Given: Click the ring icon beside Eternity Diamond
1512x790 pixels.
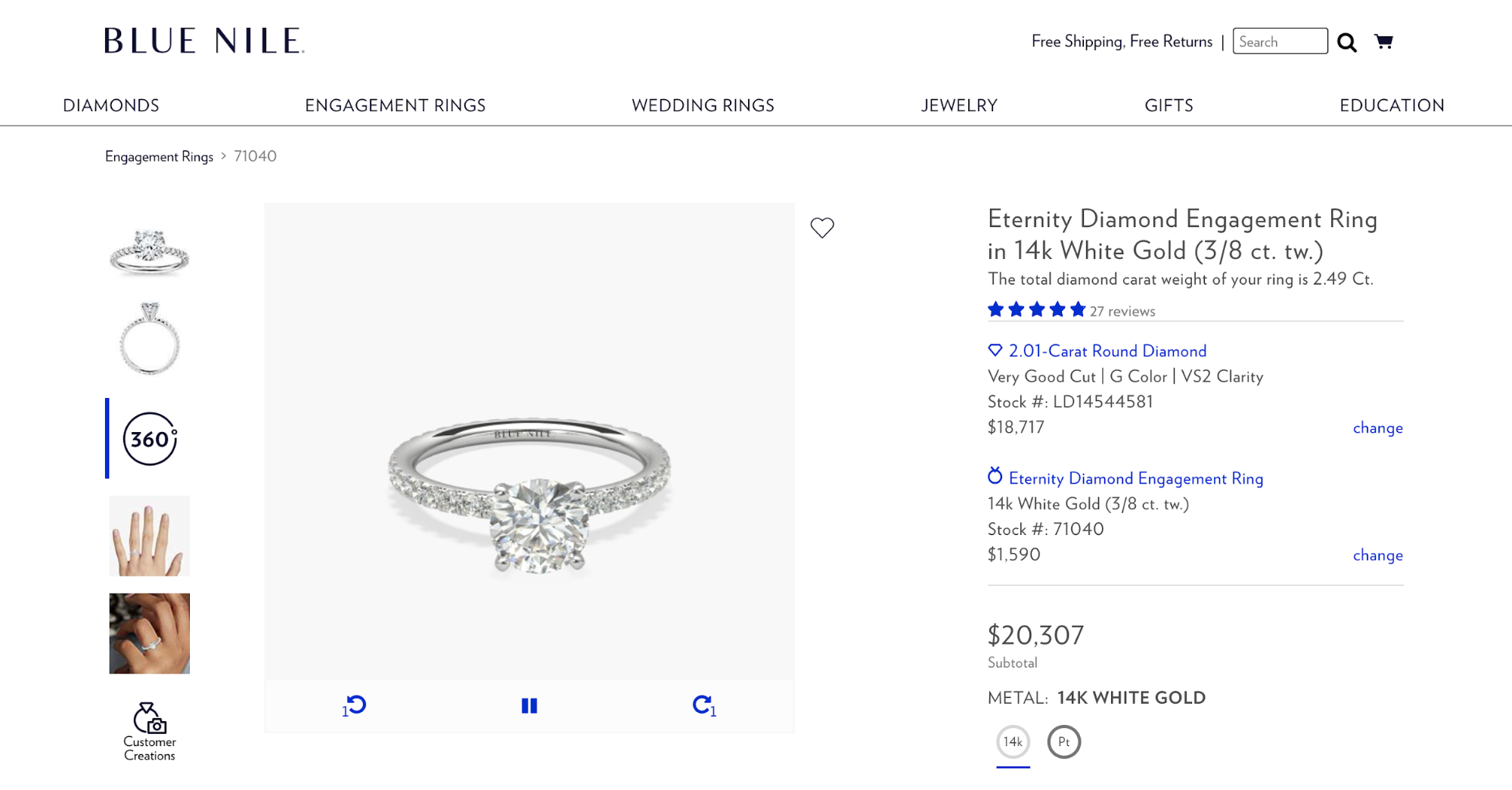Looking at the screenshot, I should tap(995, 476).
